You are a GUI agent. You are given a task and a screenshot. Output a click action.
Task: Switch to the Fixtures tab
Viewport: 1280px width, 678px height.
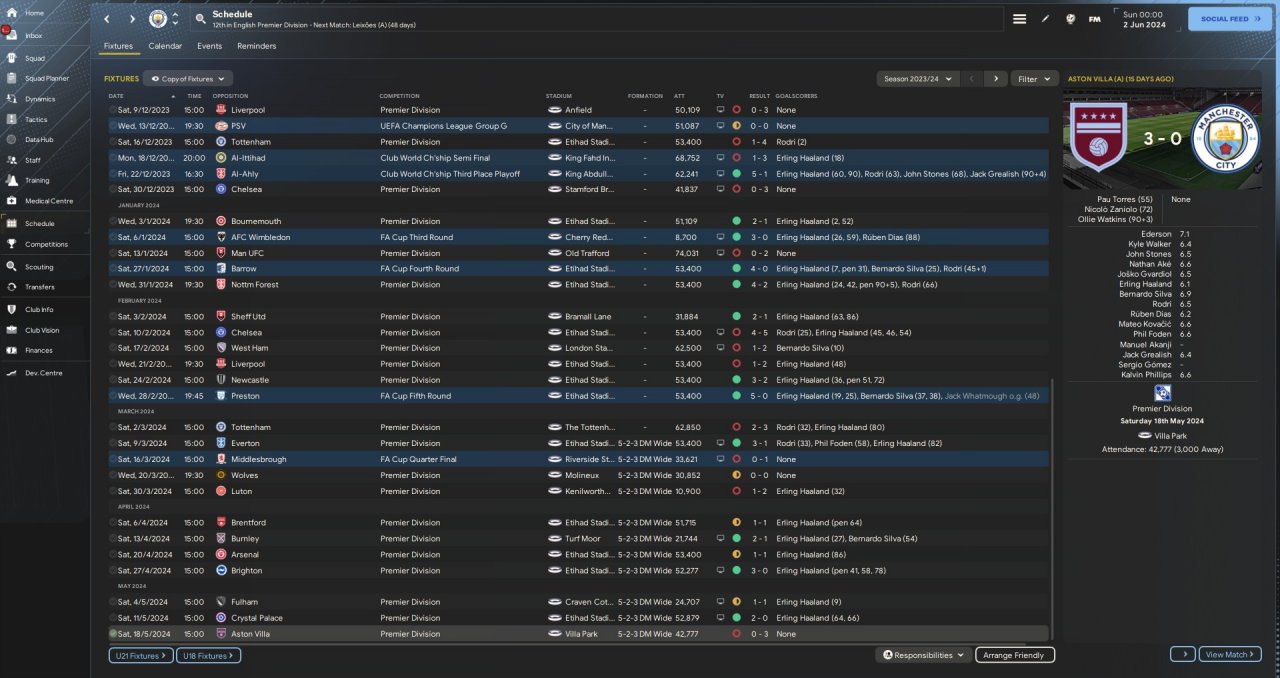tap(118, 46)
